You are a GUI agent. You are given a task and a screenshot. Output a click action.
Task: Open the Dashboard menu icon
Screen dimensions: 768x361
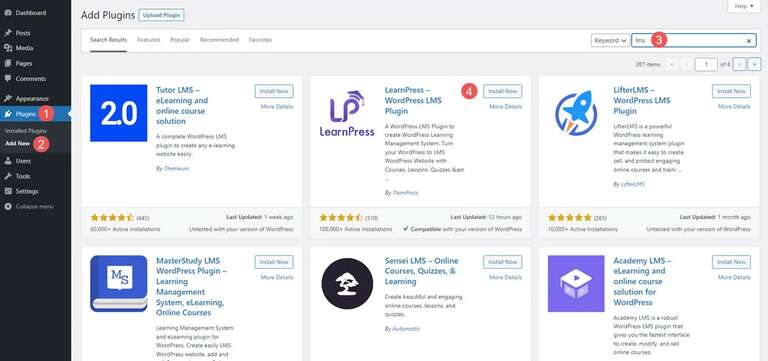[8, 13]
